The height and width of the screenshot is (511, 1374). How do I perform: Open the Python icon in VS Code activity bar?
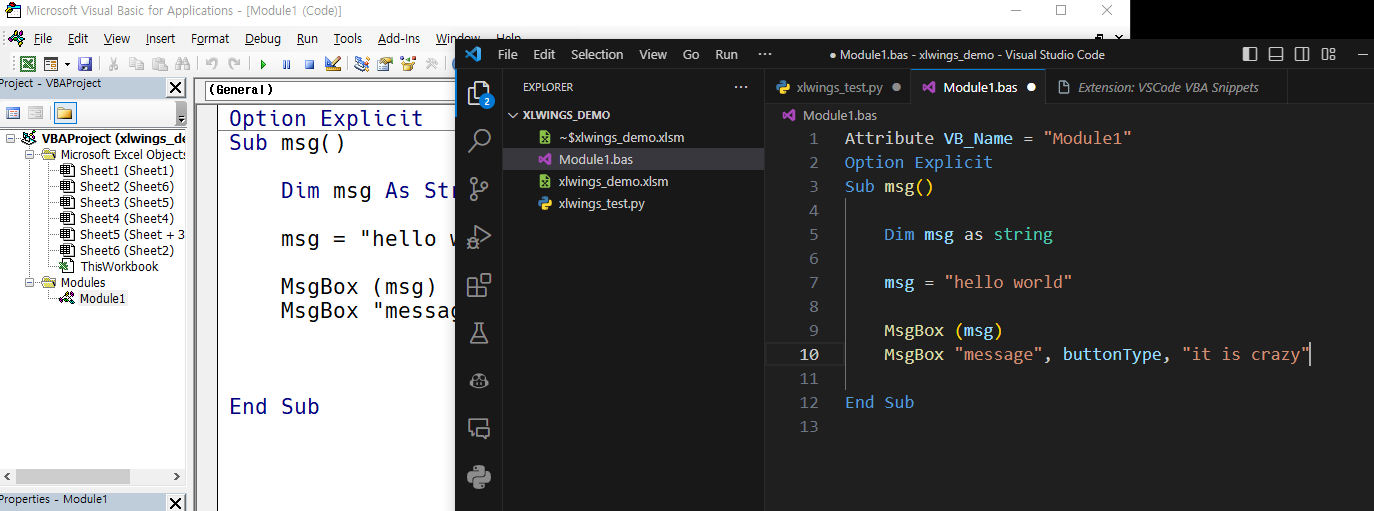pos(480,477)
